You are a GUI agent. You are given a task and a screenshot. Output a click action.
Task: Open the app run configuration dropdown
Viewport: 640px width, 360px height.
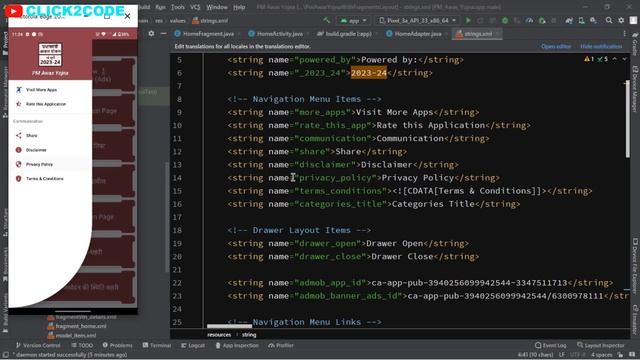[353, 20]
